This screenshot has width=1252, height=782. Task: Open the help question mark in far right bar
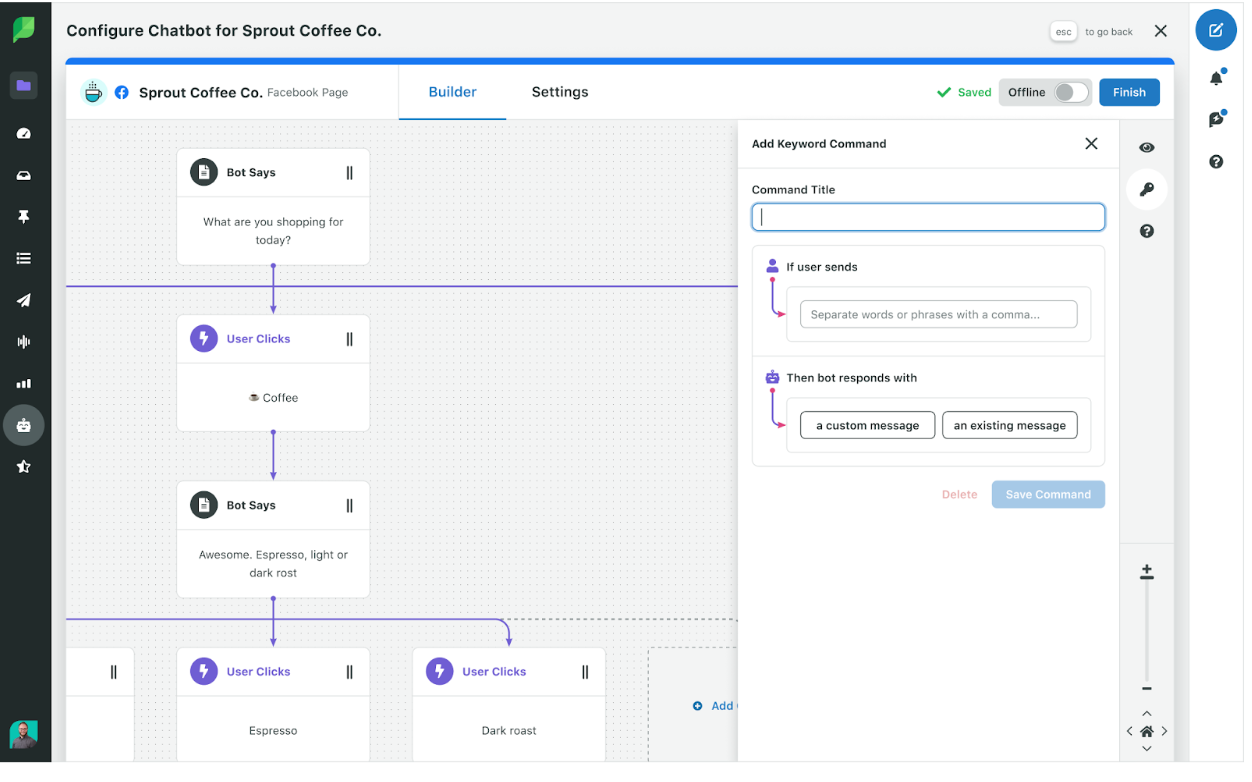(x=1216, y=161)
